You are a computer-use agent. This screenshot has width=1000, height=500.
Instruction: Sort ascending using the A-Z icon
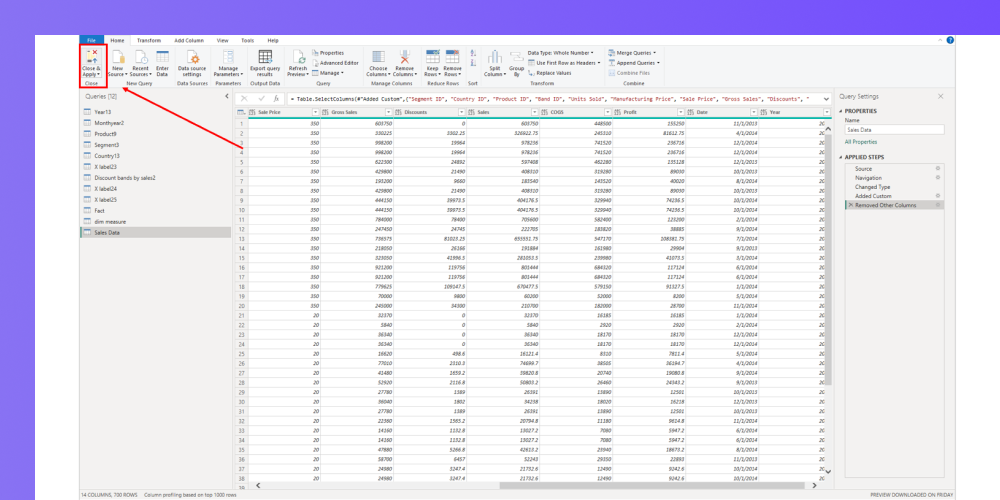click(x=473, y=53)
